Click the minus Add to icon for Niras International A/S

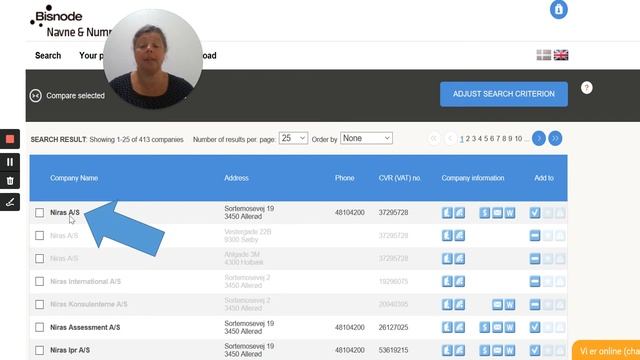[535, 281]
